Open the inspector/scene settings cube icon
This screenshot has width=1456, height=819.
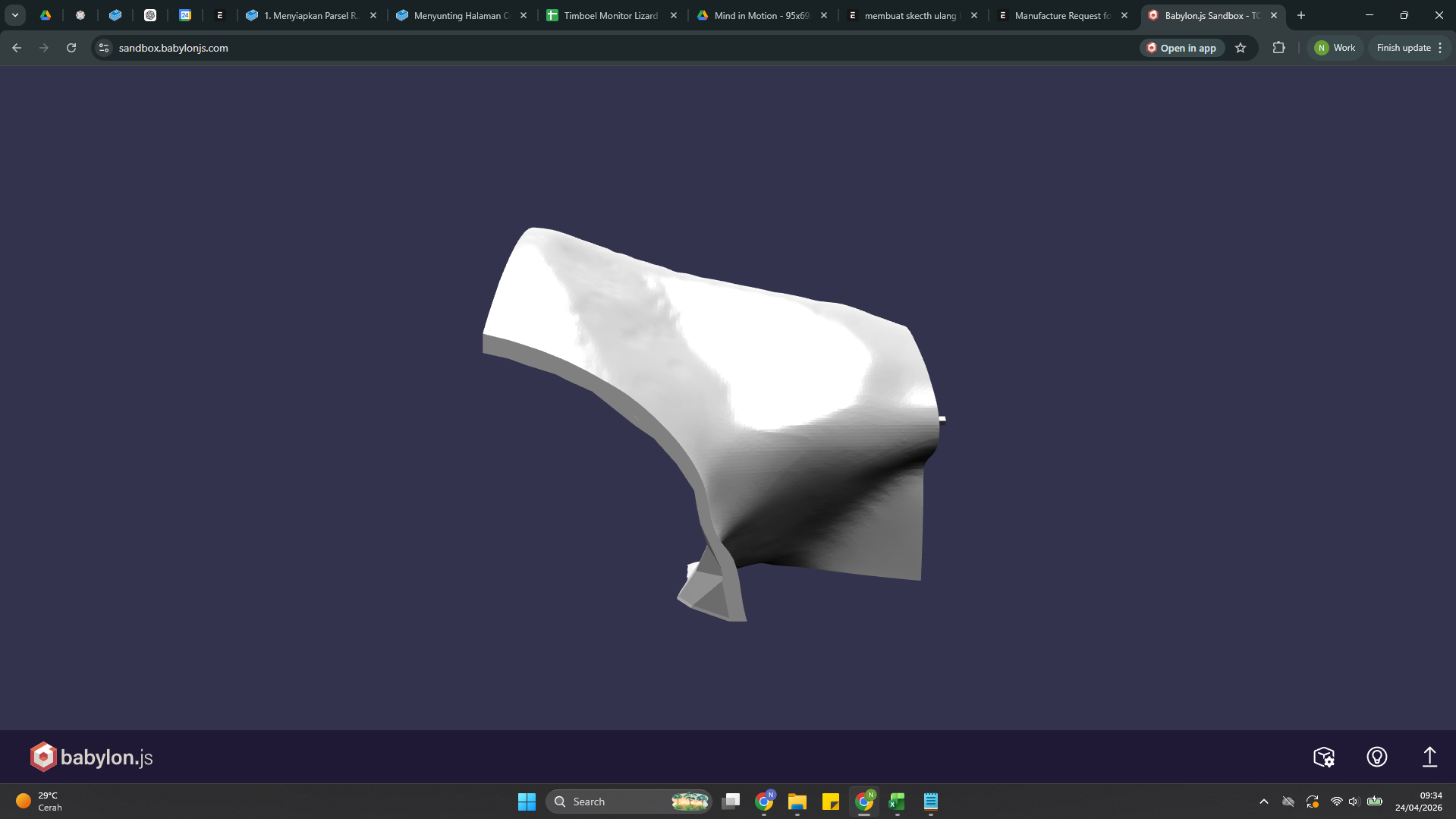click(x=1324, y=757)
